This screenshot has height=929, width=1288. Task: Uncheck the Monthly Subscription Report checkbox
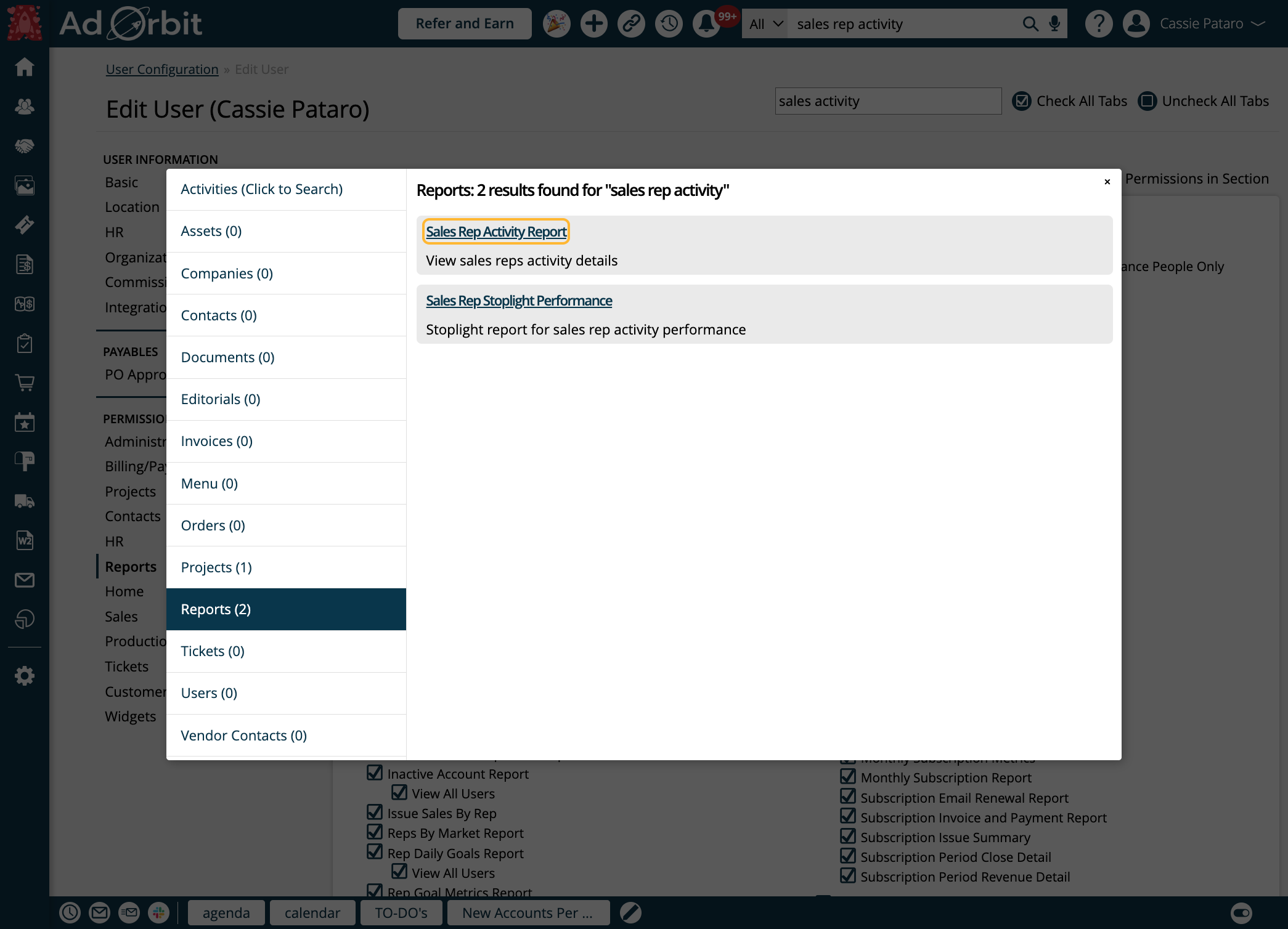[848, 777]
